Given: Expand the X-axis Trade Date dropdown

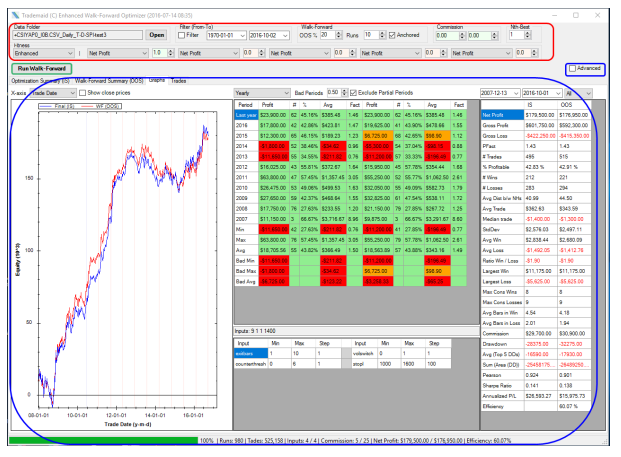Looking at the screenshot, I should [x=56, y=91].
